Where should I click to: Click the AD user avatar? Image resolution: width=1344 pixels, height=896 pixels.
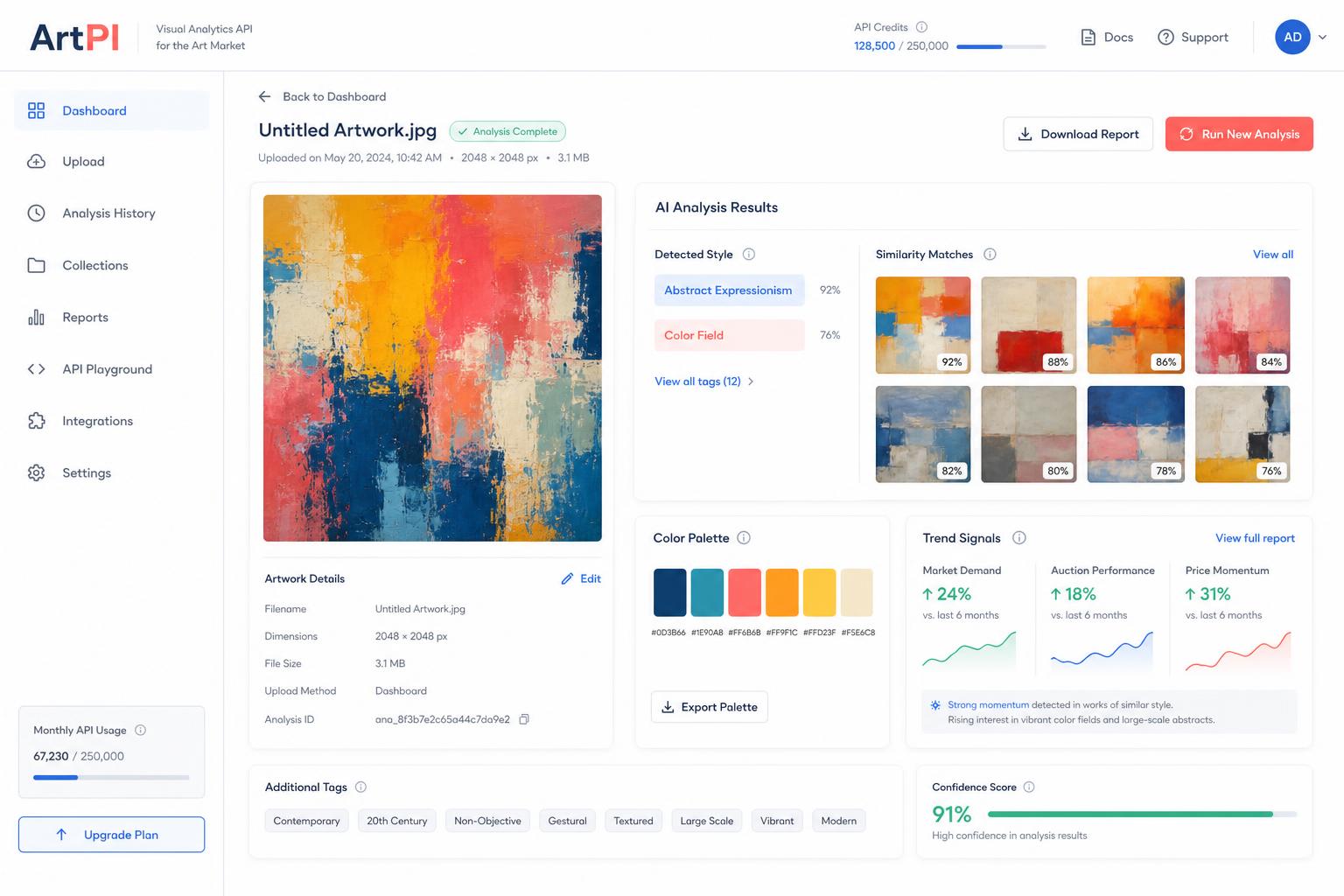[1292, 37]
